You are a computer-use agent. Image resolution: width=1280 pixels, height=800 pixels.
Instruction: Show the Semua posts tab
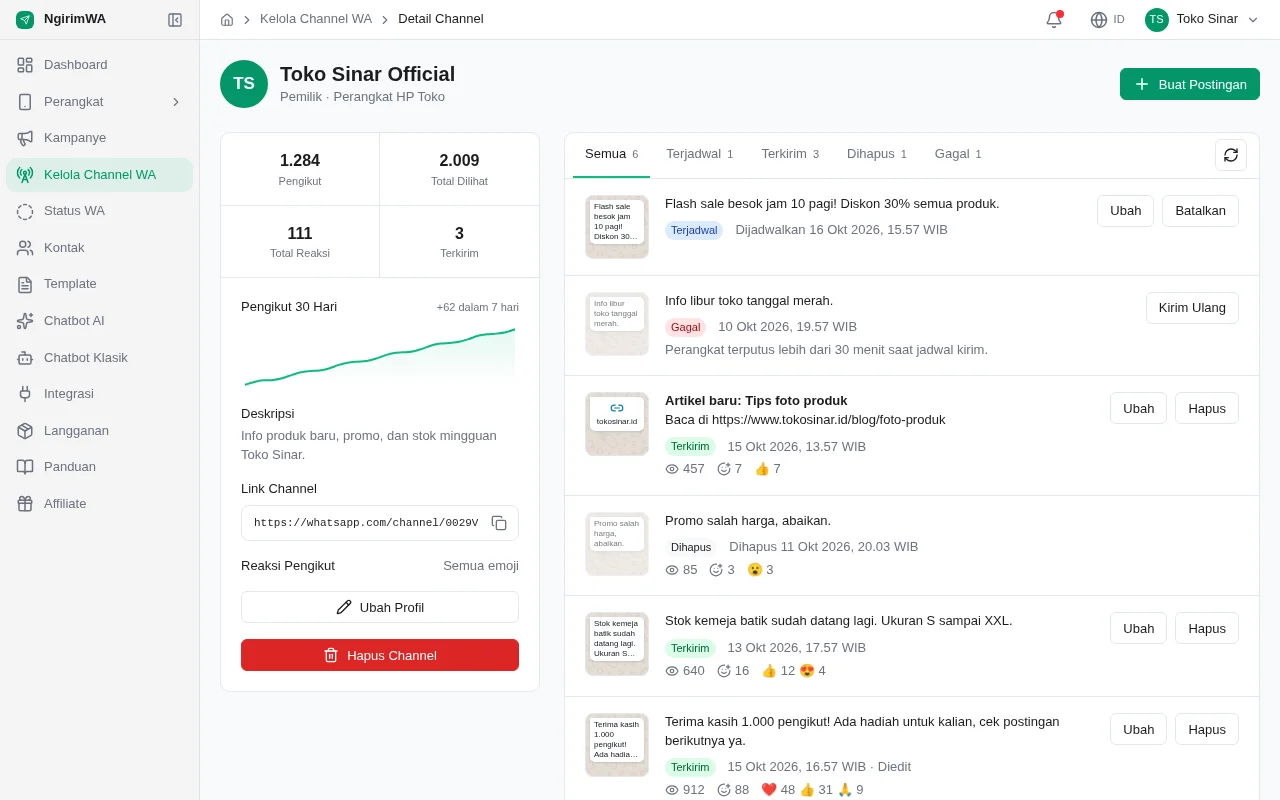click(x=611, y=154)
